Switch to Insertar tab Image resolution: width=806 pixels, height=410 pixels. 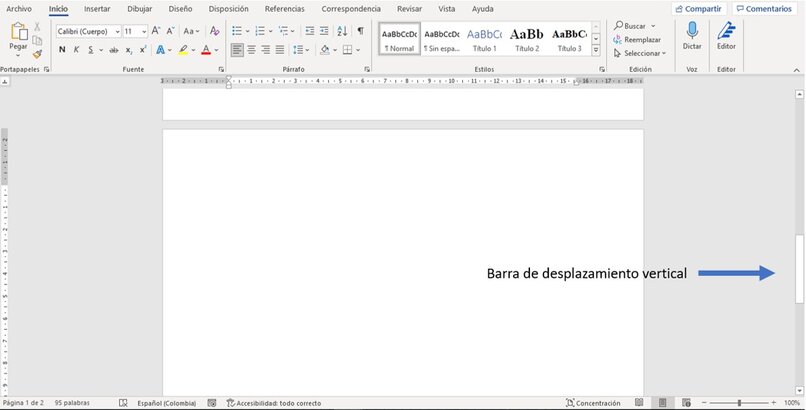(x=97, y=9)
